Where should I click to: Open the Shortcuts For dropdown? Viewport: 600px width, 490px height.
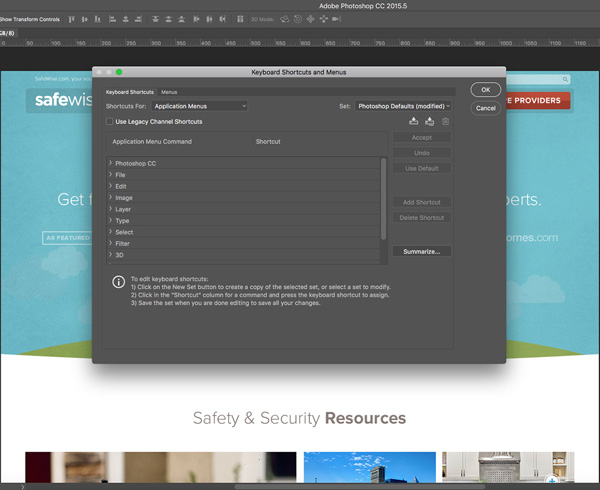point(199,106)
